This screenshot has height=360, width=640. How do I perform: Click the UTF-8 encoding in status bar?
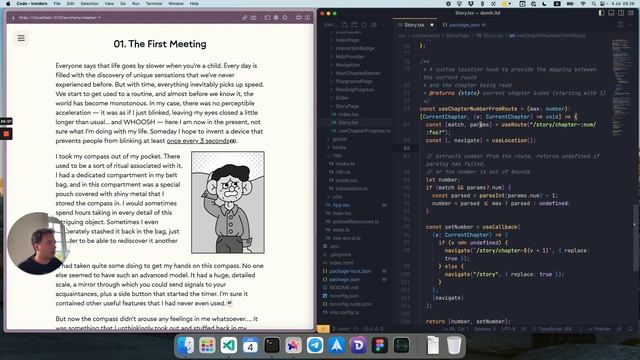pos(509,329)
